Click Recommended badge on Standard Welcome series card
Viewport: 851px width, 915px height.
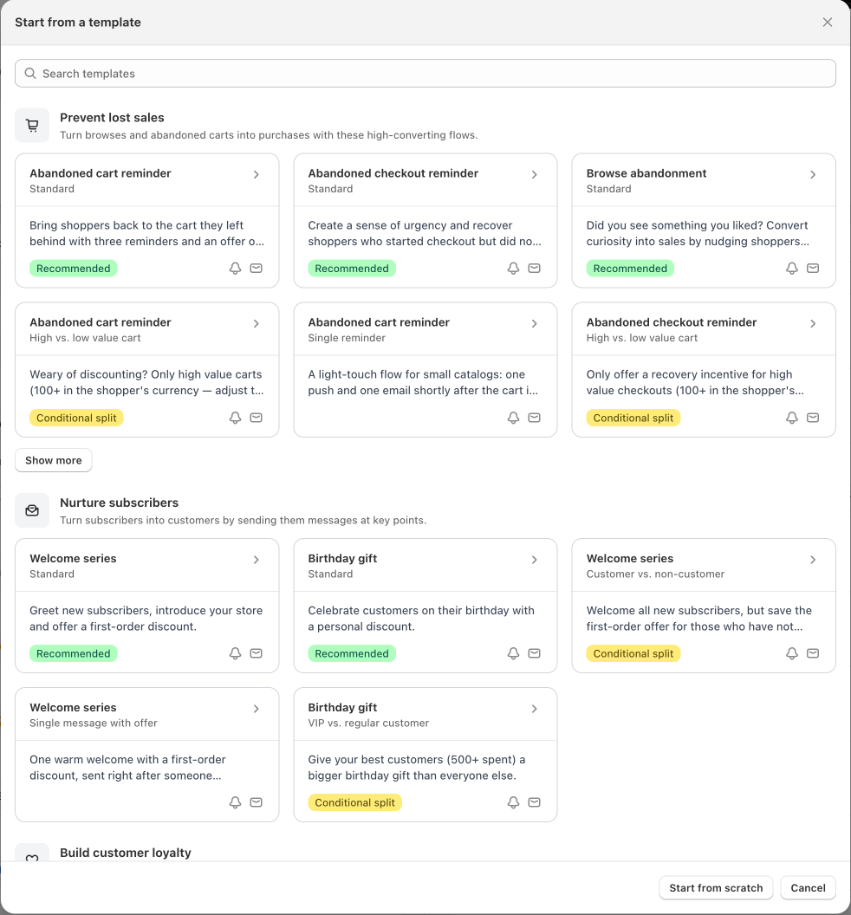point(74,654)
